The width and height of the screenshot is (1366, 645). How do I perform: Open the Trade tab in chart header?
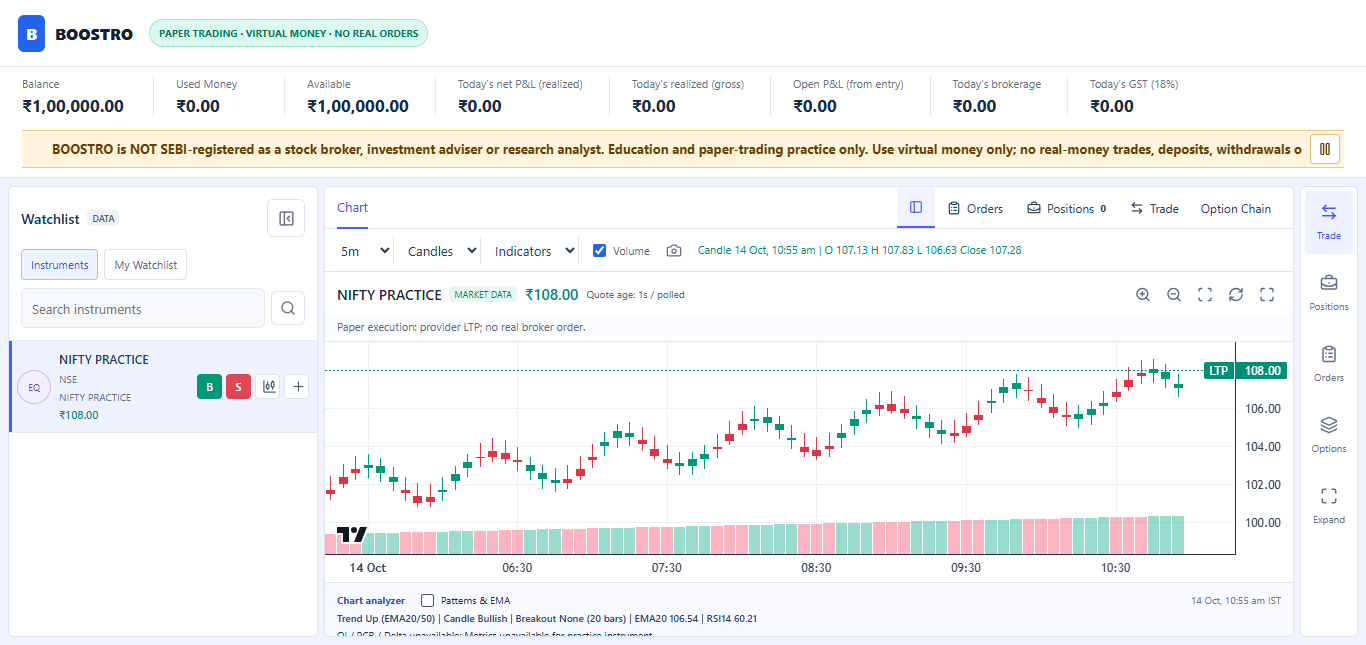pos(1155,208)
